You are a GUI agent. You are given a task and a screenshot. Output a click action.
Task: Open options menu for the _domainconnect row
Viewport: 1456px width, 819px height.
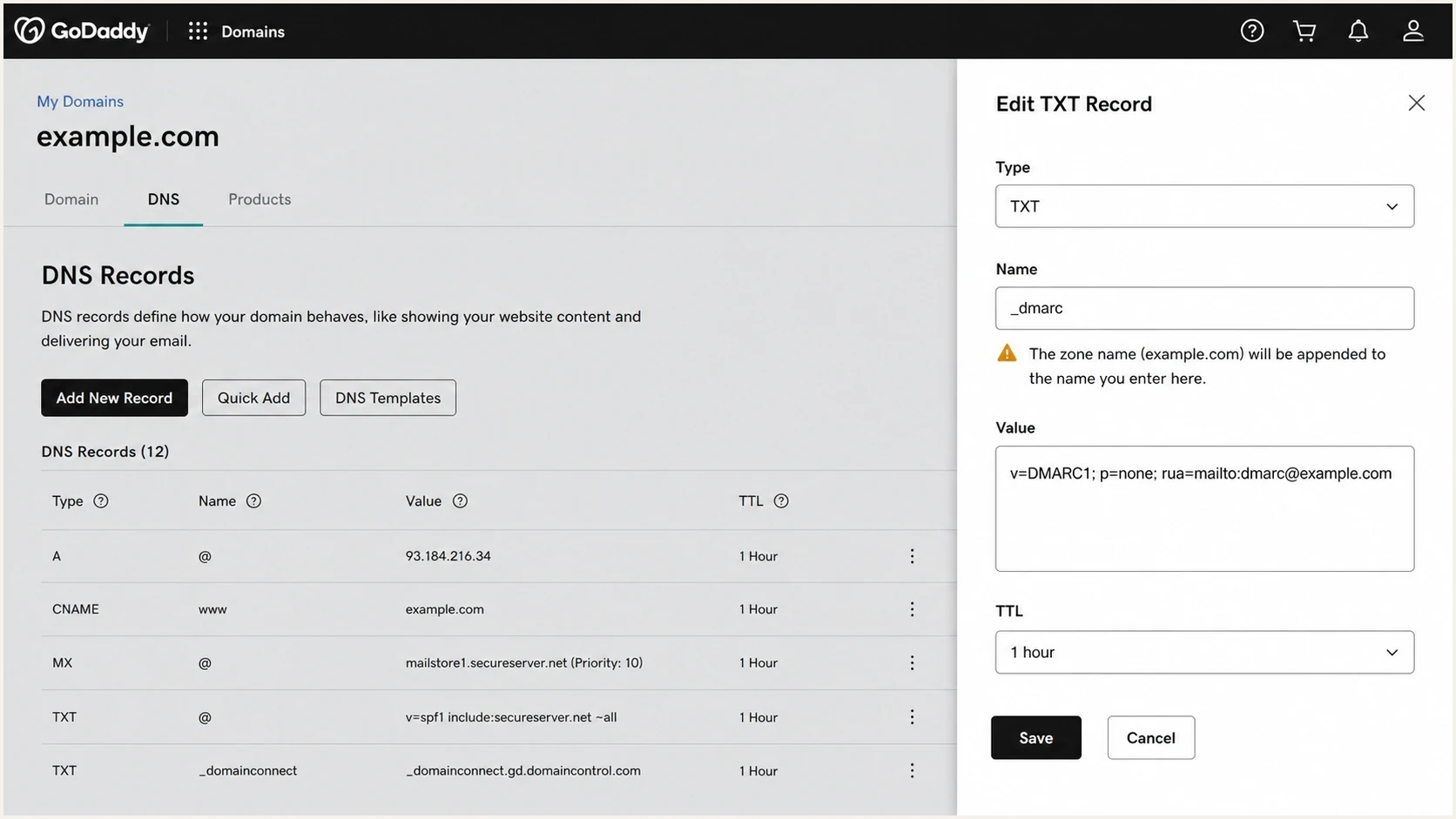point(912,771)
